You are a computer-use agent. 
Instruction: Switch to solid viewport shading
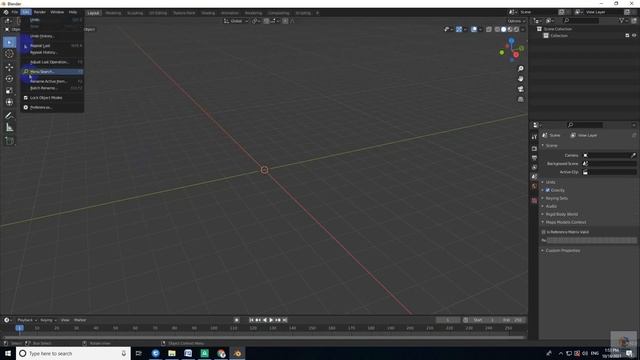pyautogui.click(x=503, y=29)
